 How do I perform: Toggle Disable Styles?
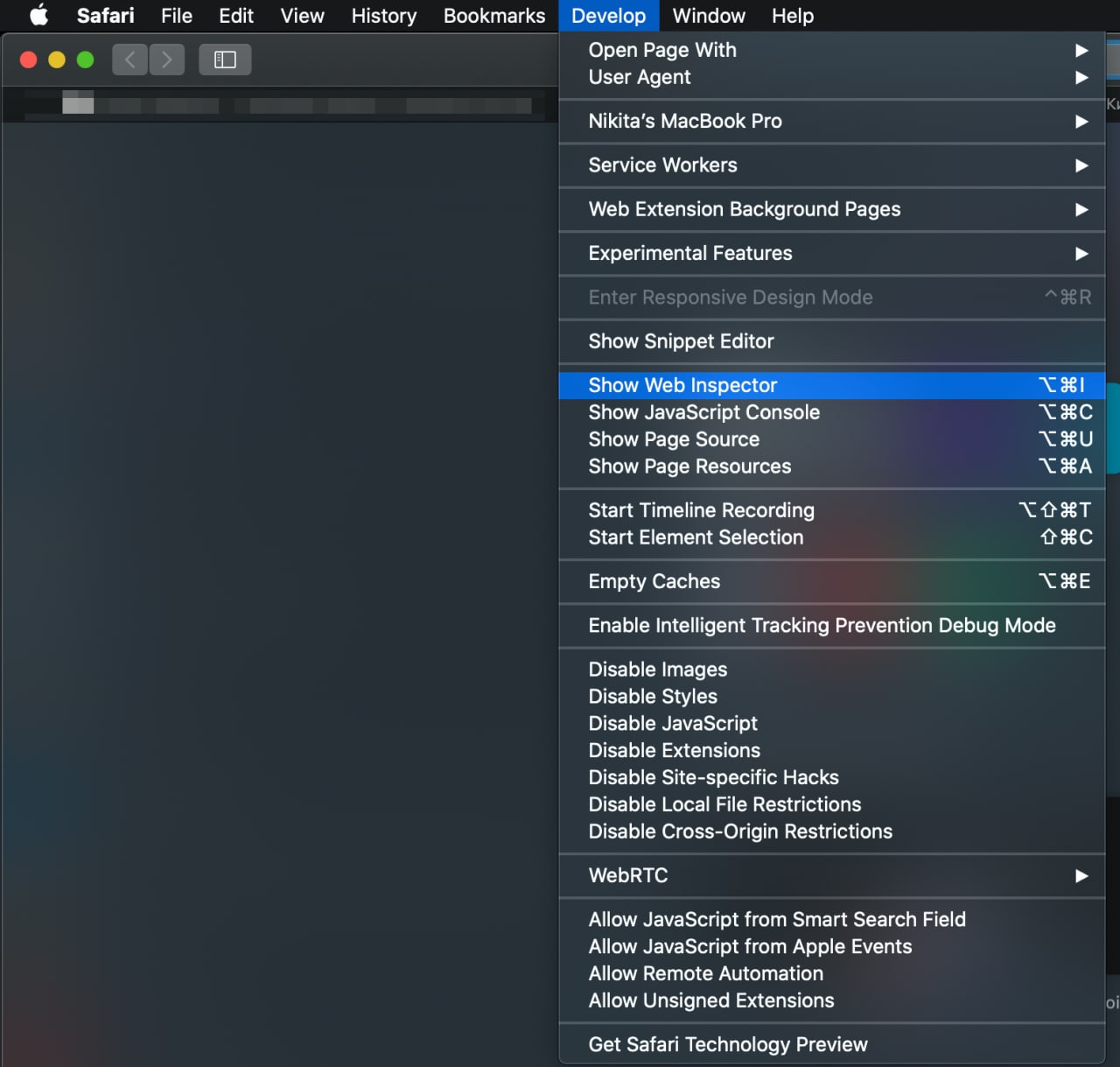pyautogui.click(x=832, y=697)
